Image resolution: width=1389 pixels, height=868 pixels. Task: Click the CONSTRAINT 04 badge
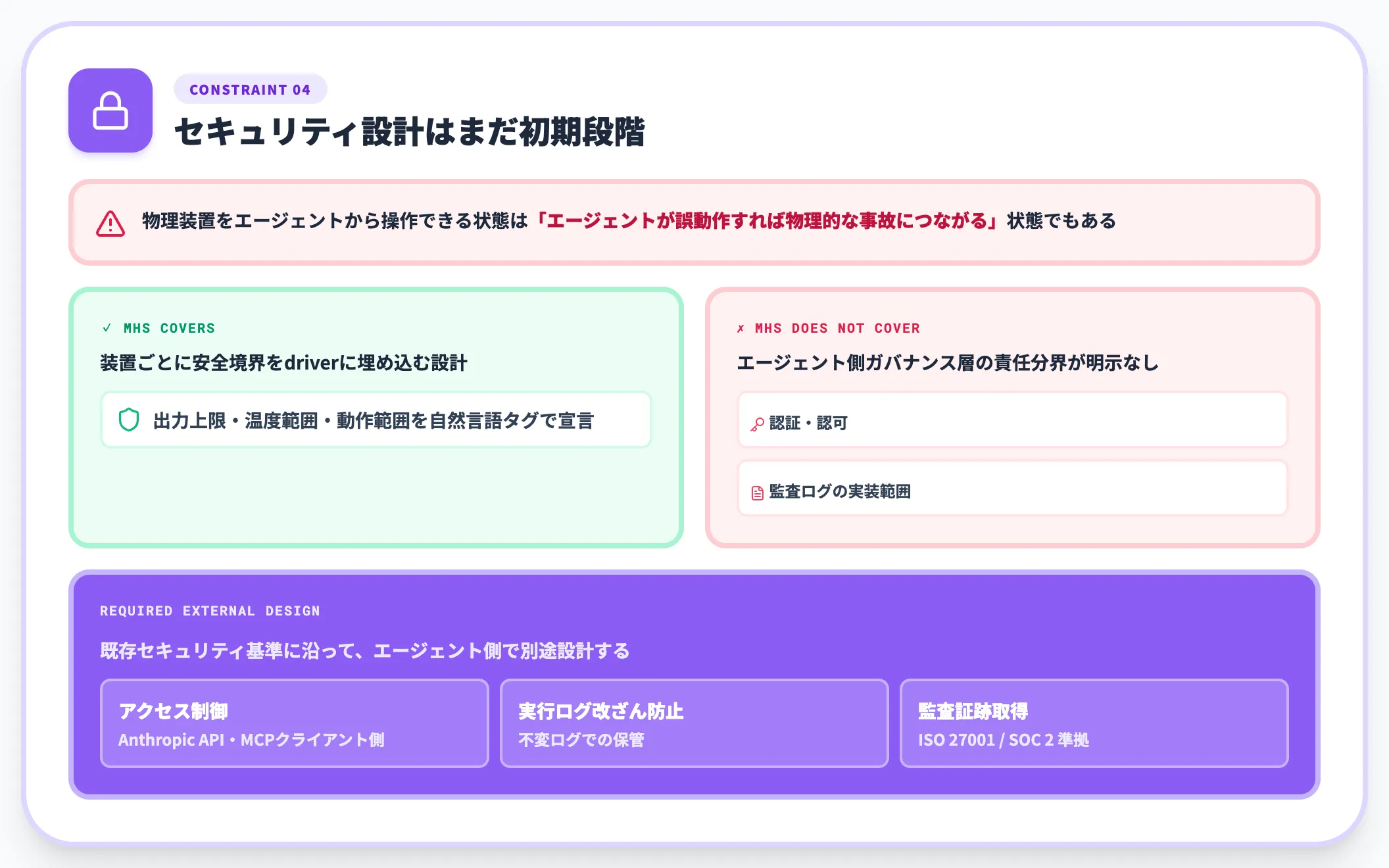250,89
